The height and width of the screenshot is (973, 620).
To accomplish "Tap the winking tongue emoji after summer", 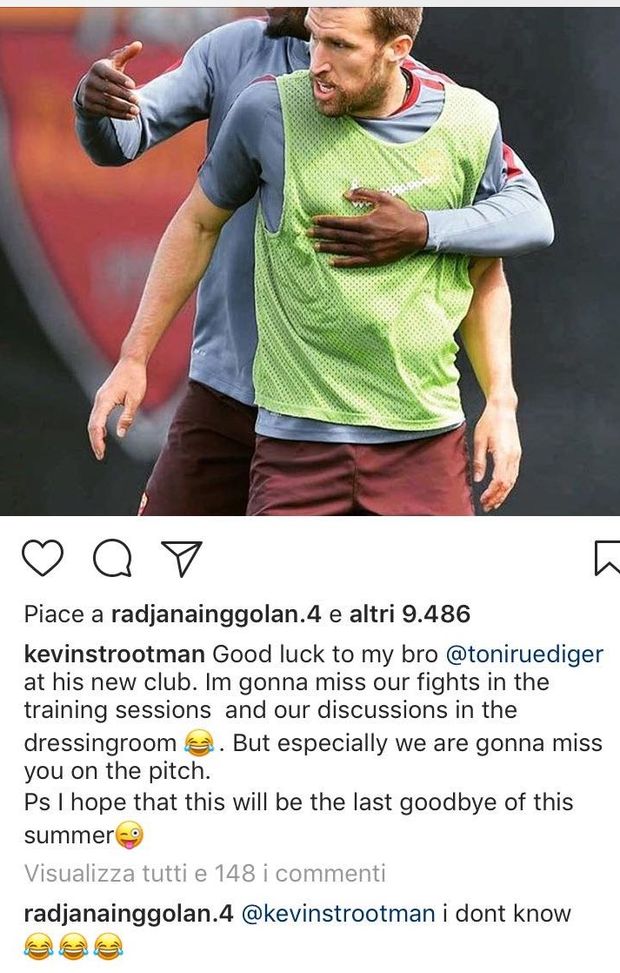I will click(129, 835).
